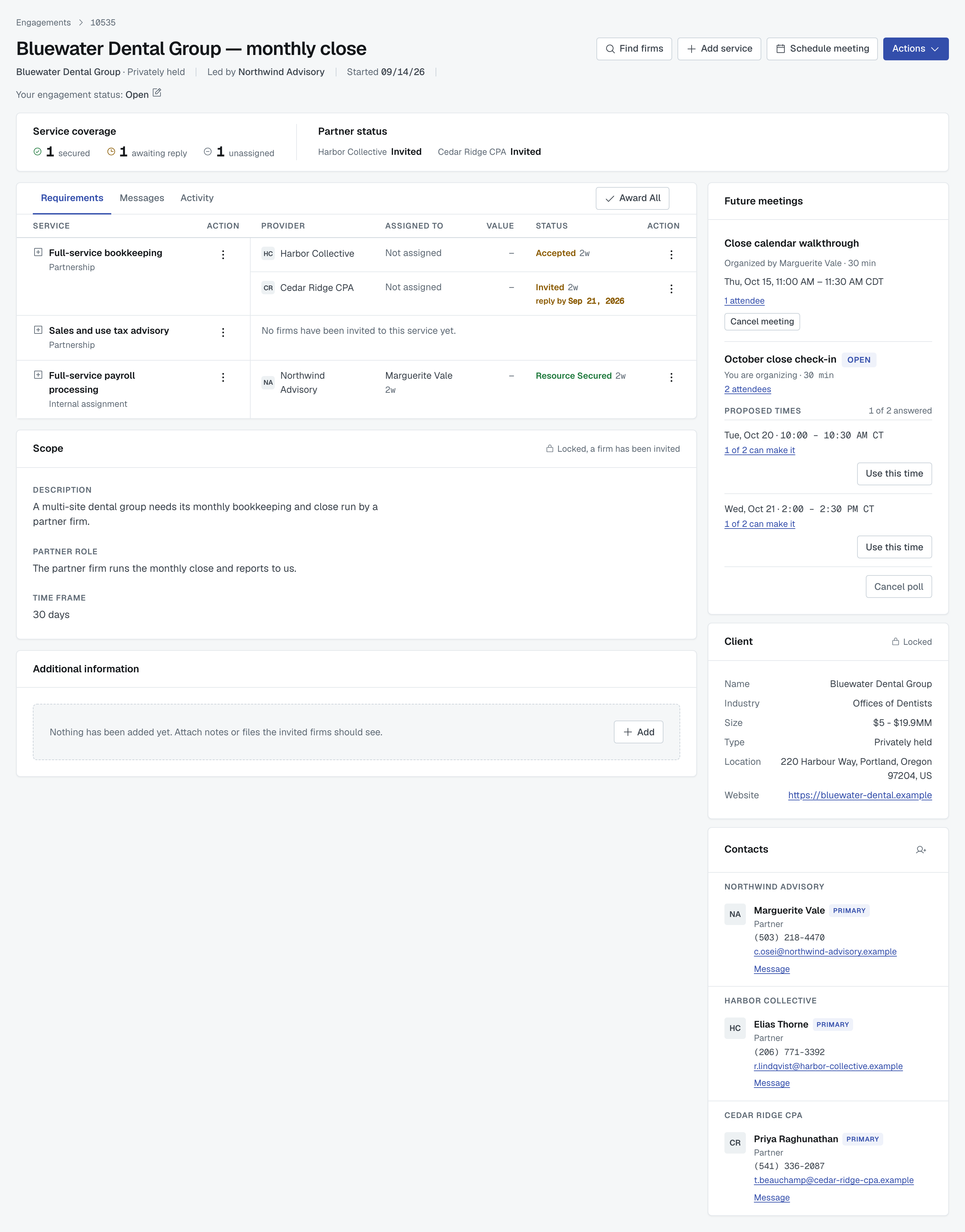Cancel the Close calendar walkthrough meeting
The image size is (965, 1232).
tap(762, 321)
